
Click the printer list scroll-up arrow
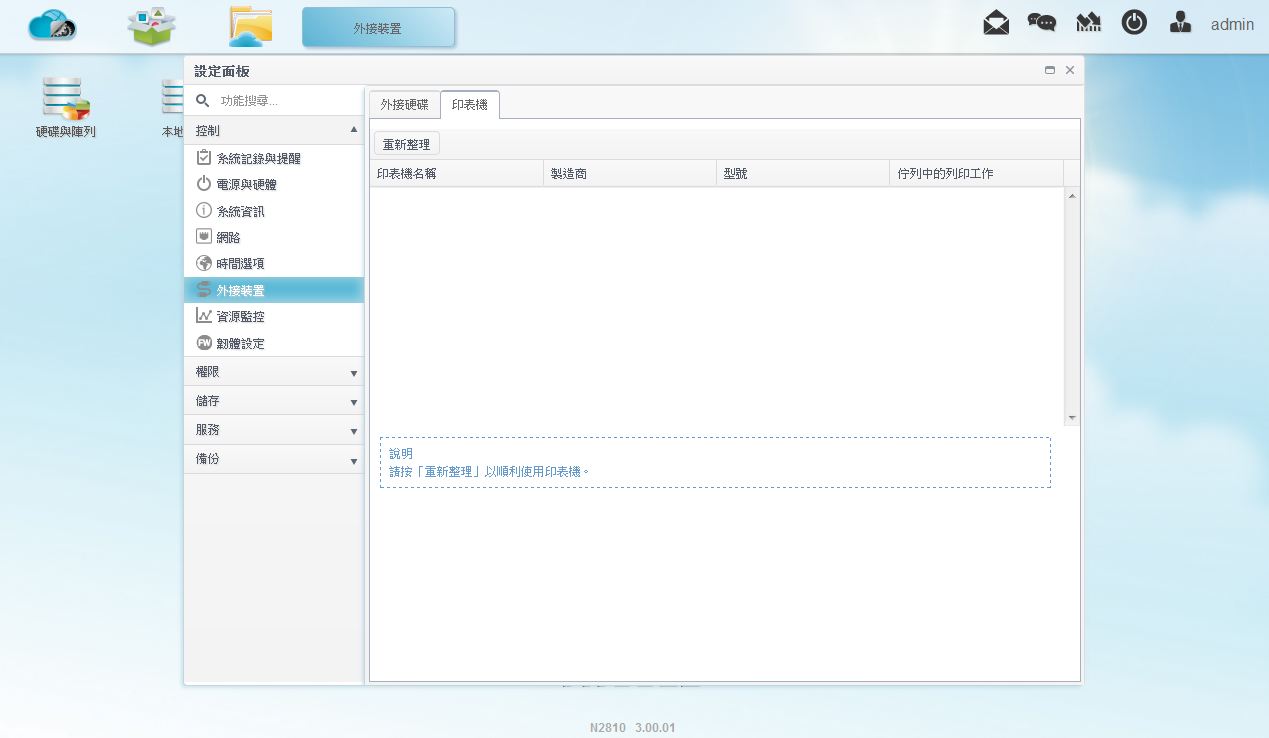(1072, 196)
